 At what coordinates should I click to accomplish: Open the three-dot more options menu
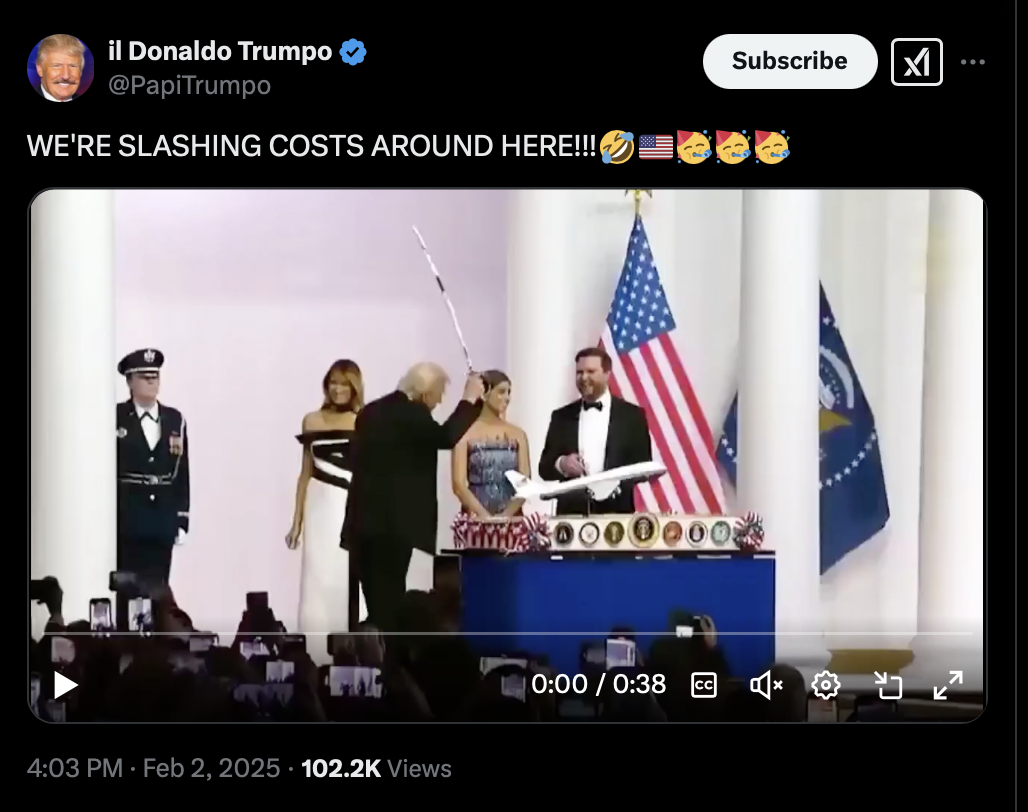coord(973,62)
